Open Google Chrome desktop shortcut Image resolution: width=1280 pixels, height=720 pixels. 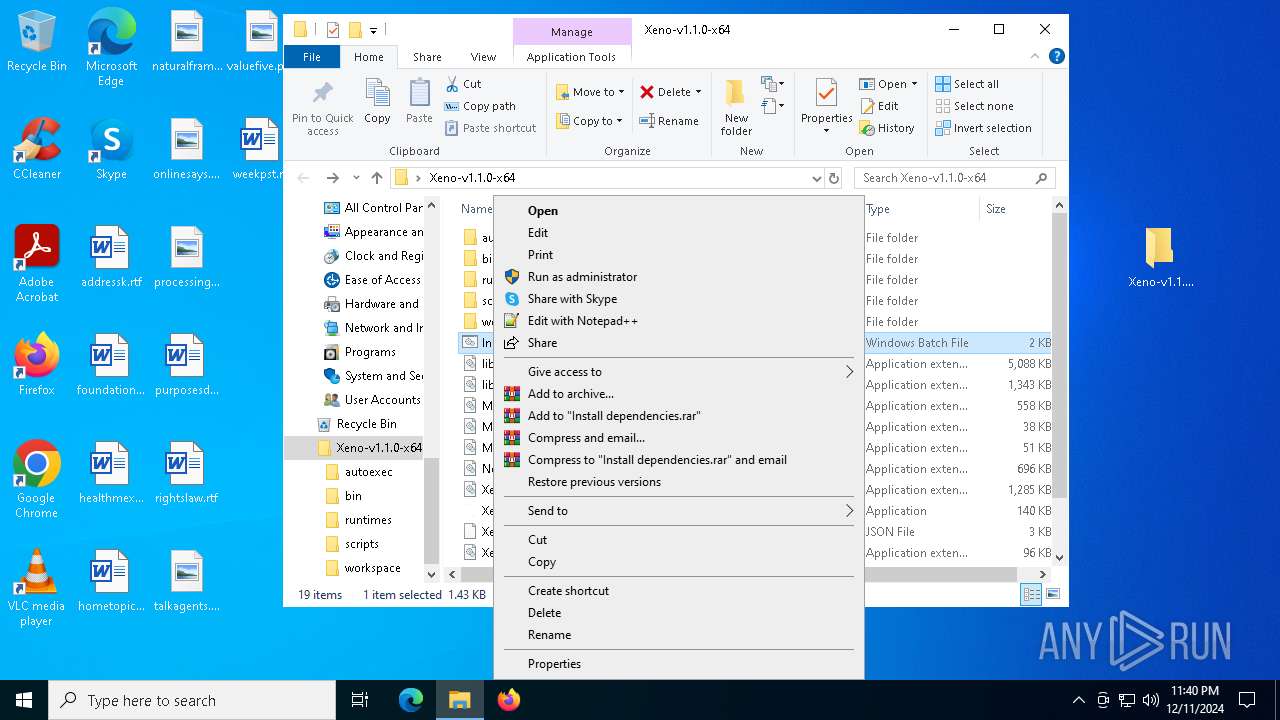point(37,480)
